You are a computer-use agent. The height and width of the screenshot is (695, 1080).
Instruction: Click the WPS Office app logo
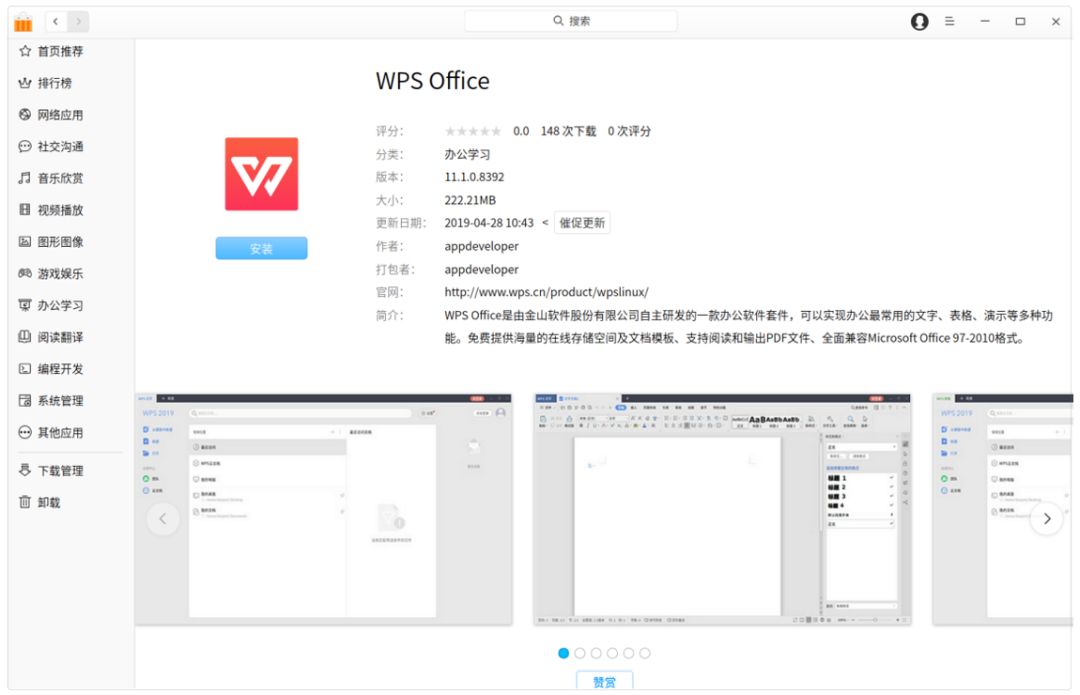(x=262, y=174)
